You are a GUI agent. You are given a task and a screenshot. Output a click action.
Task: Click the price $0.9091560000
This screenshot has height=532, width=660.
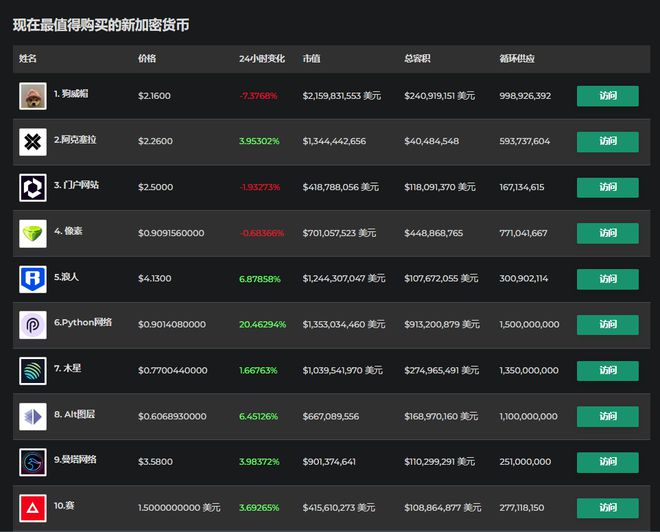tap(171, 233)
